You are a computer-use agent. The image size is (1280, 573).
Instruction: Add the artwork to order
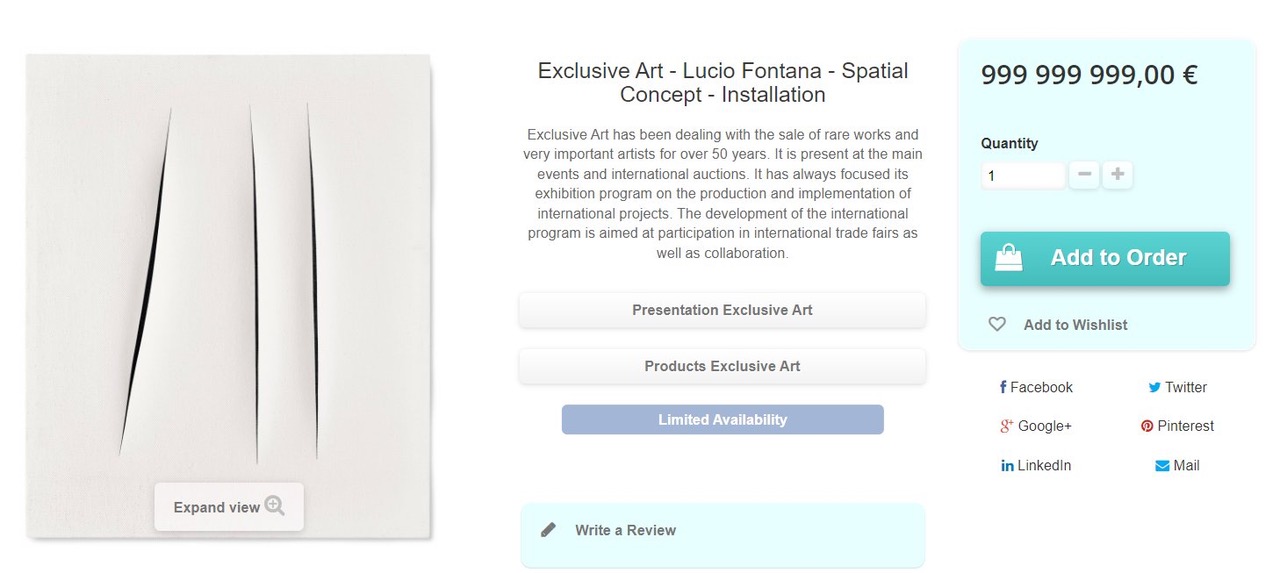pyautogui.click(x=1105, y=258)
